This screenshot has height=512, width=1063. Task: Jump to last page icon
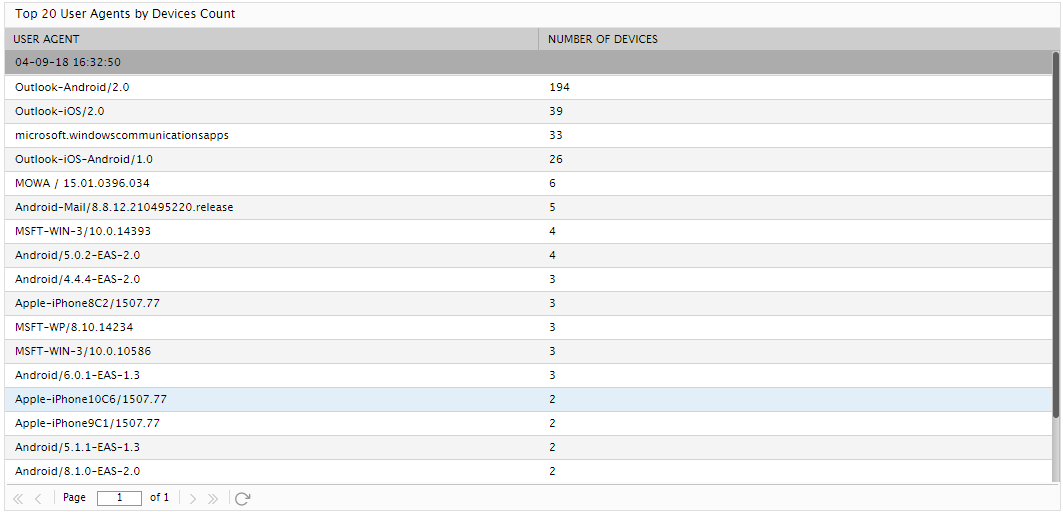point(213,498)
